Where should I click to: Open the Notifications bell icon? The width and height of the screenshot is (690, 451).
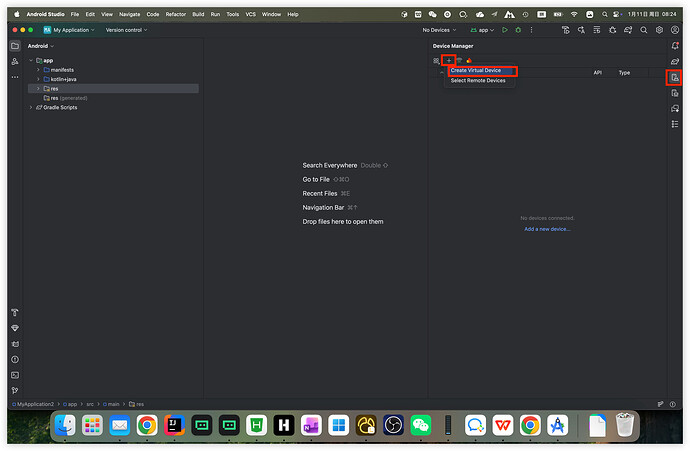tap(675, 46)
